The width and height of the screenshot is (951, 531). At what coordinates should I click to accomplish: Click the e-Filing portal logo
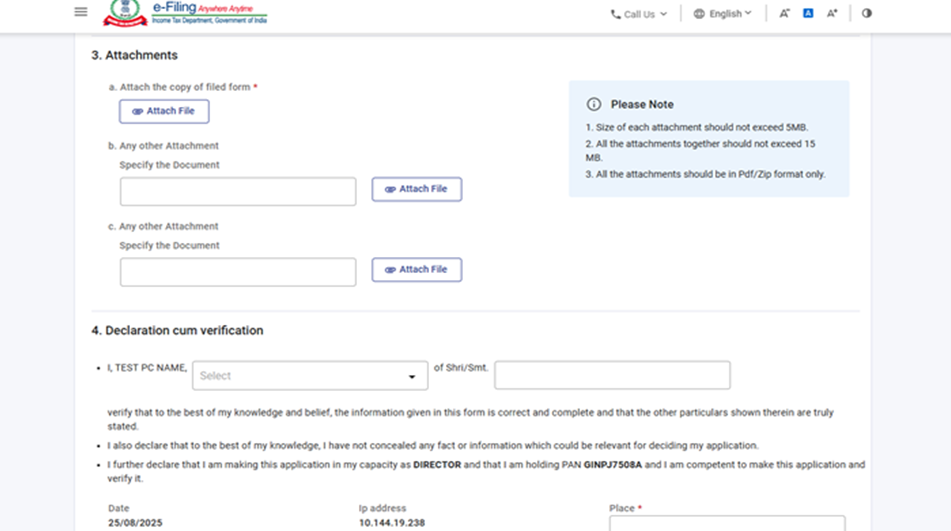[x=209, y=13]
